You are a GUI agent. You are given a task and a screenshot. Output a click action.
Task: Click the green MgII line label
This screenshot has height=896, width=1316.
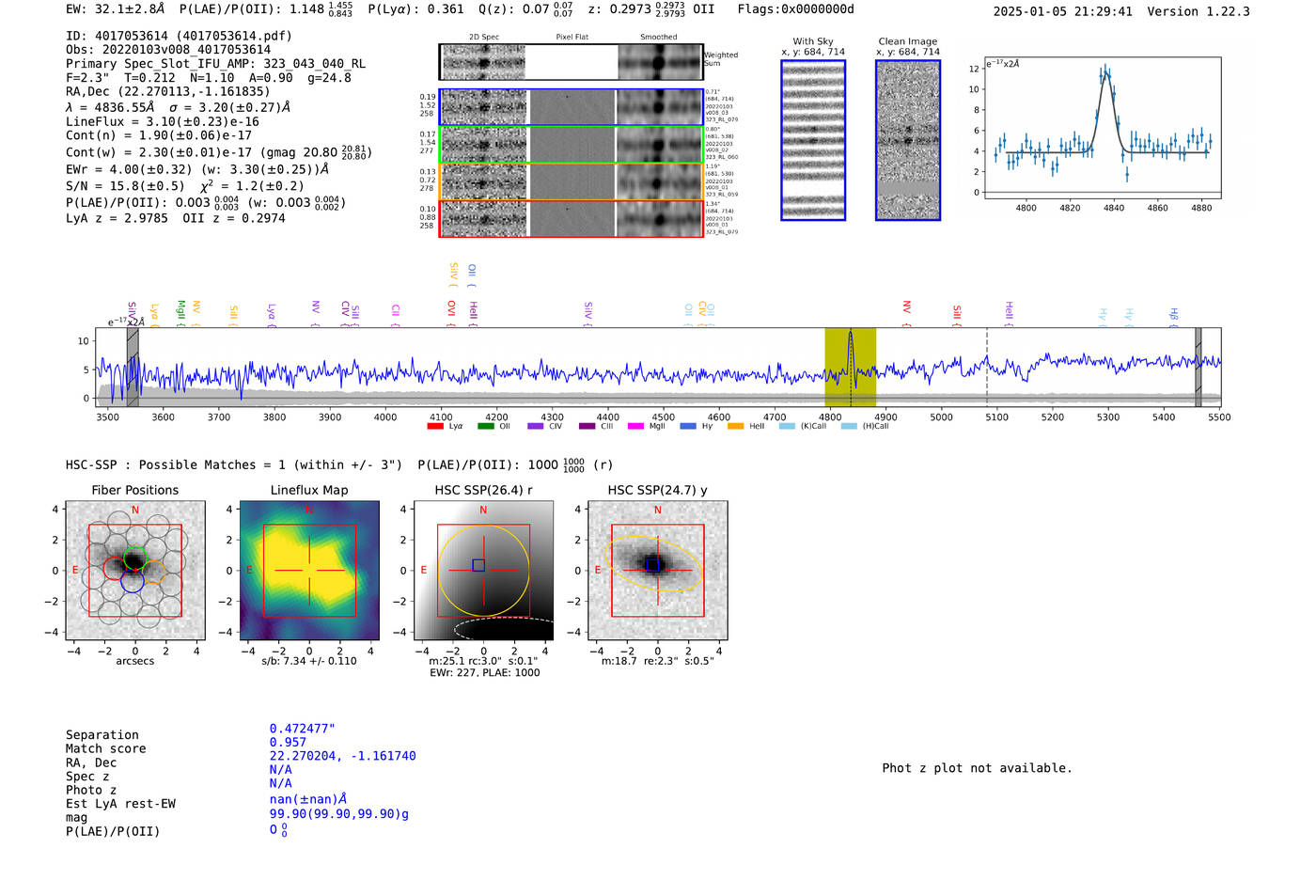(181, 313)
